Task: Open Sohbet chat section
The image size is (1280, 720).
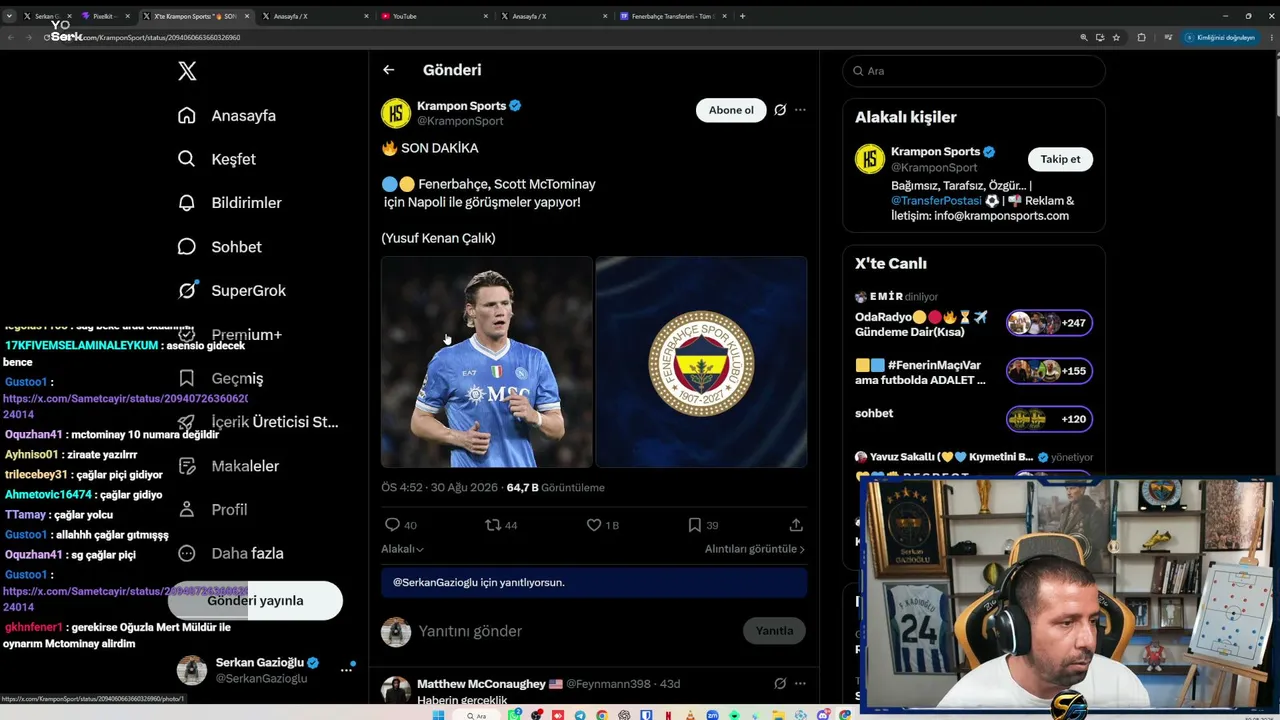Action: pos(220,247)
